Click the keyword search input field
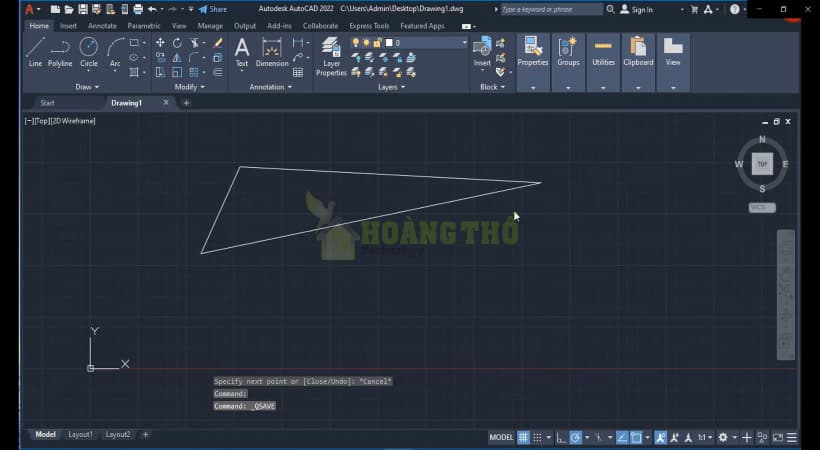 (552, 9)
